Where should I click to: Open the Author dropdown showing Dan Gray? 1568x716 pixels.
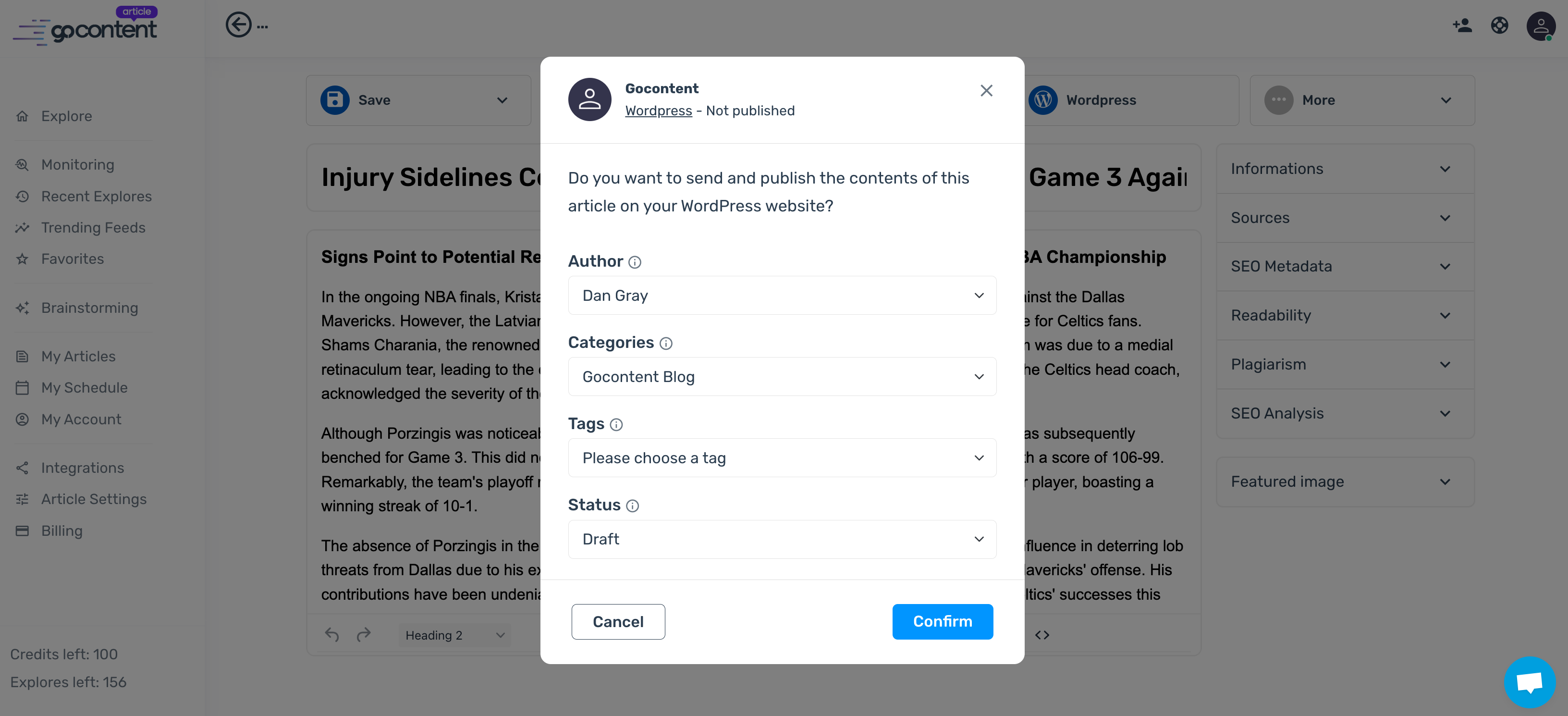coord(782,295)
